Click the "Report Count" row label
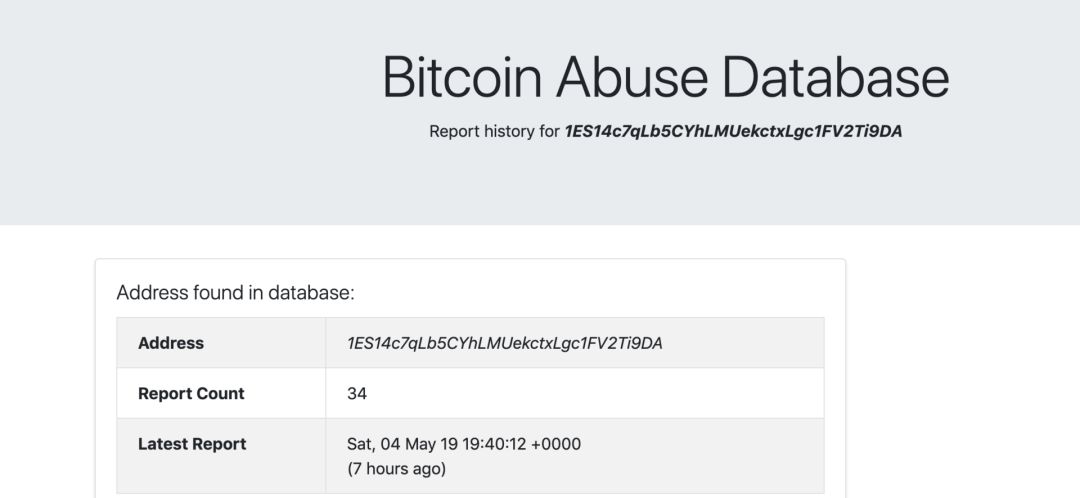The height and width of the screenshot is (498, 1080). coord(191,394)
